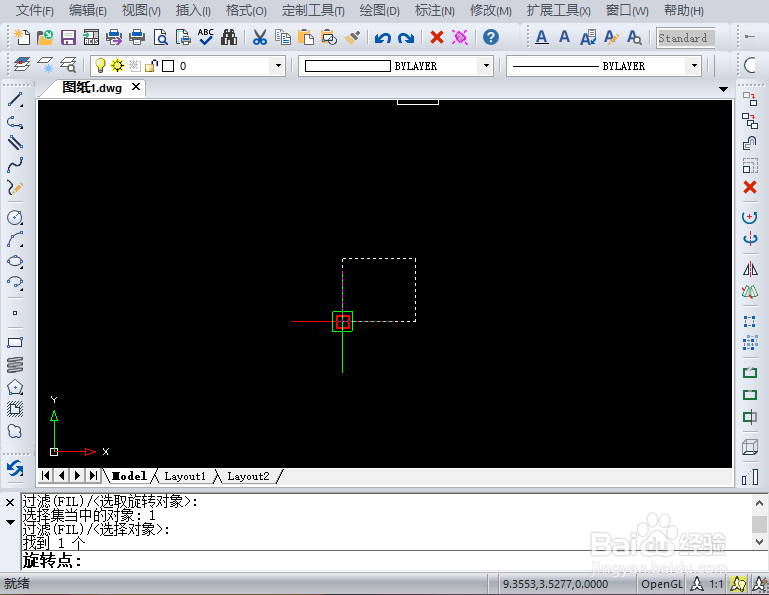Select the Array tool in right toolbar

(750, 322)
